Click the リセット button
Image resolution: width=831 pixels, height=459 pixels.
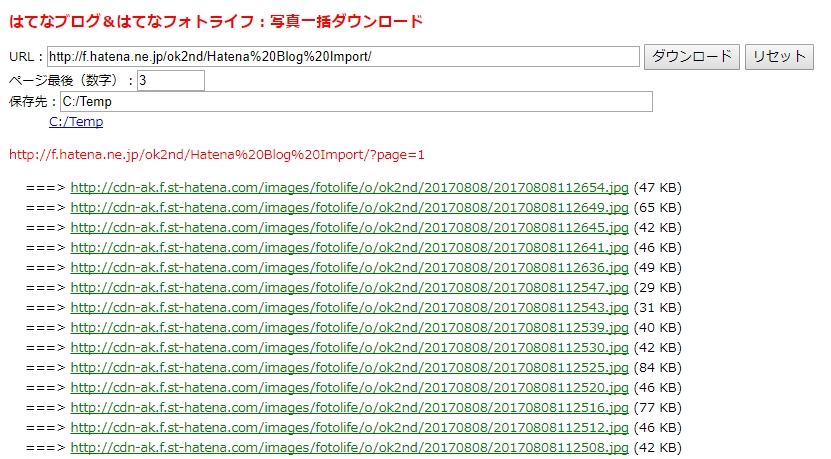[x=779, y=57]
